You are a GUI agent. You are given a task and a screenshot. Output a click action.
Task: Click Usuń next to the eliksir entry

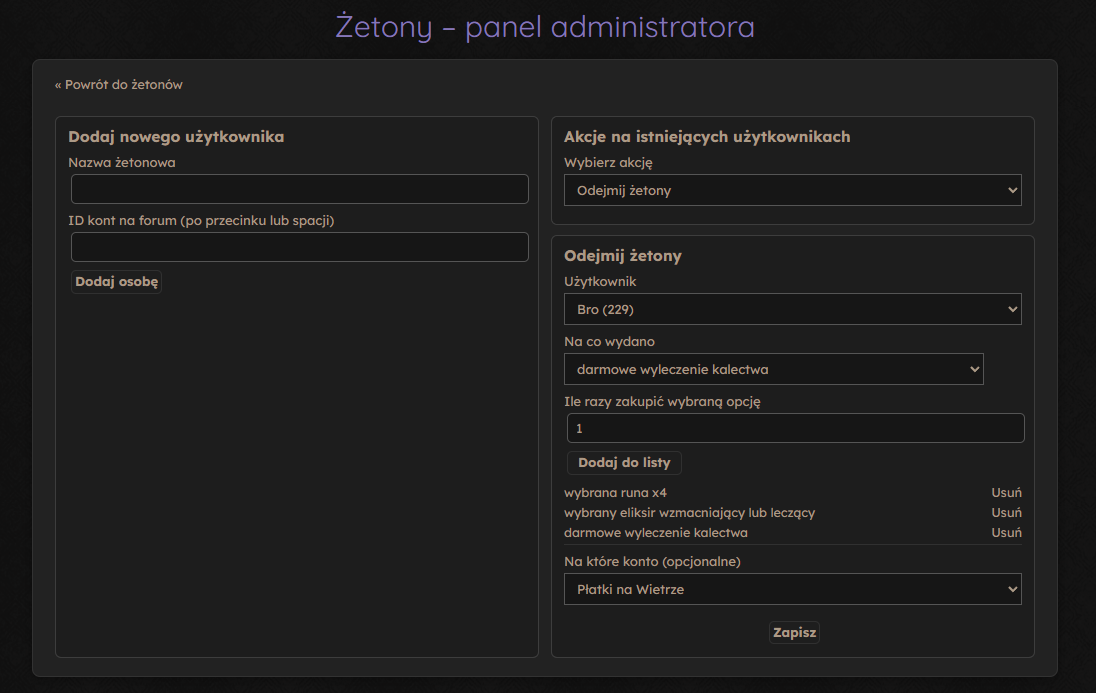1006,513
